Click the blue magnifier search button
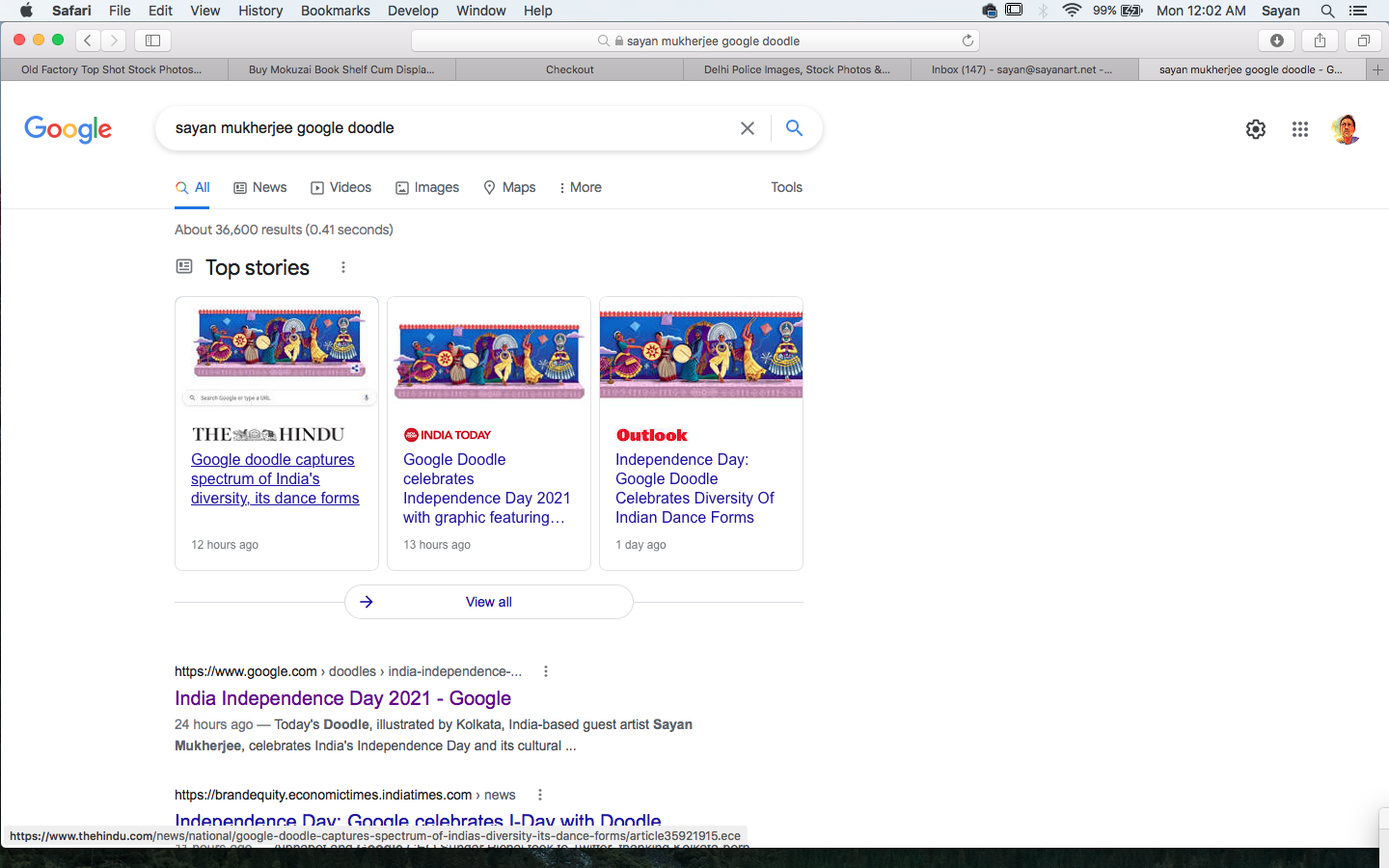The height and width of the screenshot is (868, 1389). pyautogui.click(x=794, y=128)
